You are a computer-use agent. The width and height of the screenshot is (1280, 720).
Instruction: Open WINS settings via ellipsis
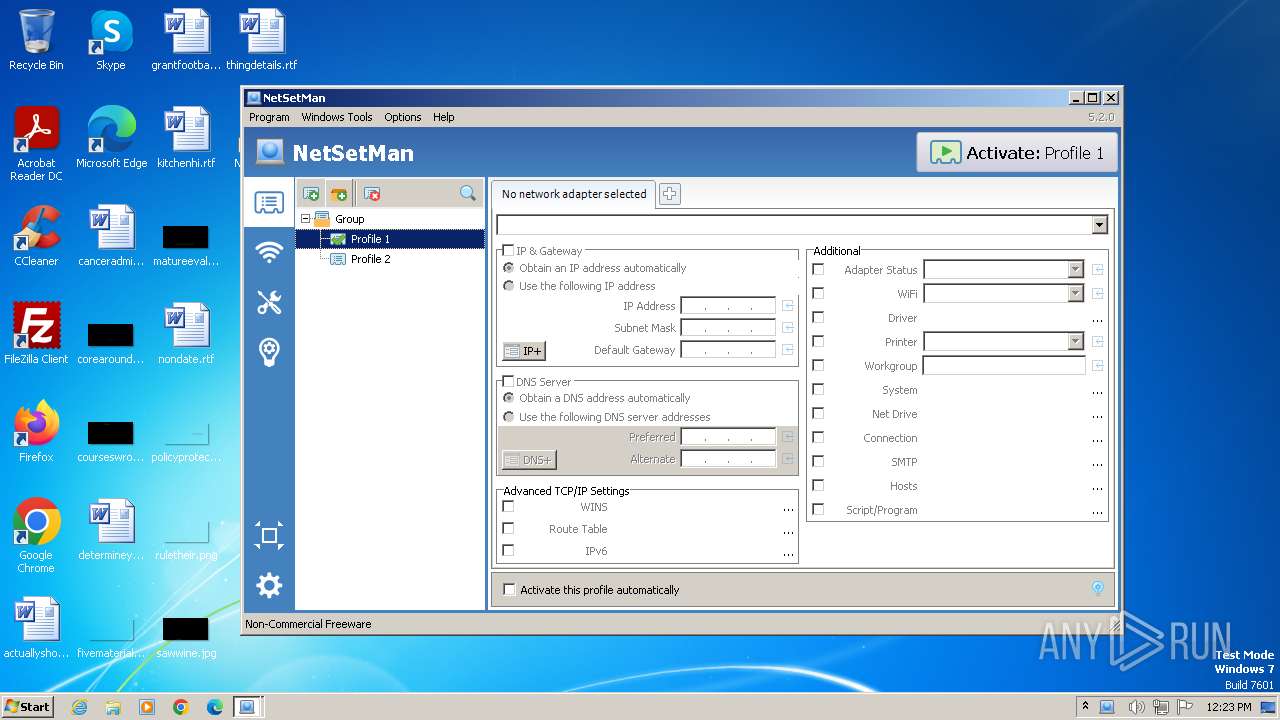coord(788,509)
